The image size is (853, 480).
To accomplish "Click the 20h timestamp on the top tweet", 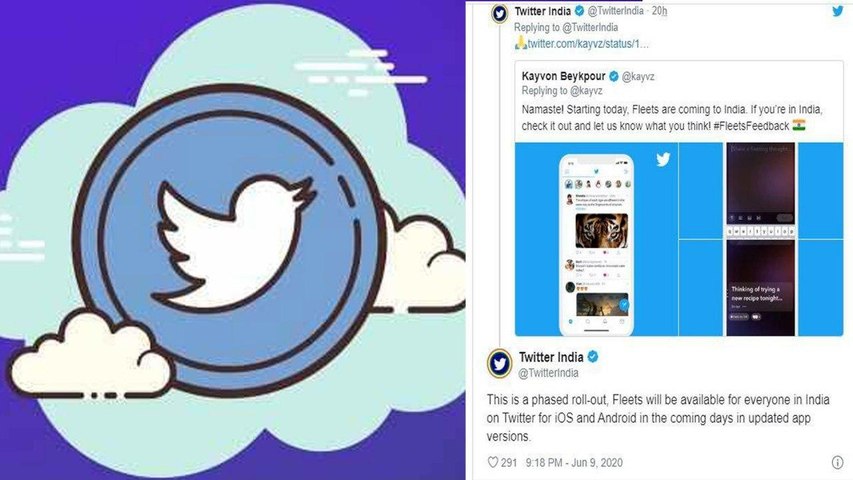I will click(x=659, y=11).
